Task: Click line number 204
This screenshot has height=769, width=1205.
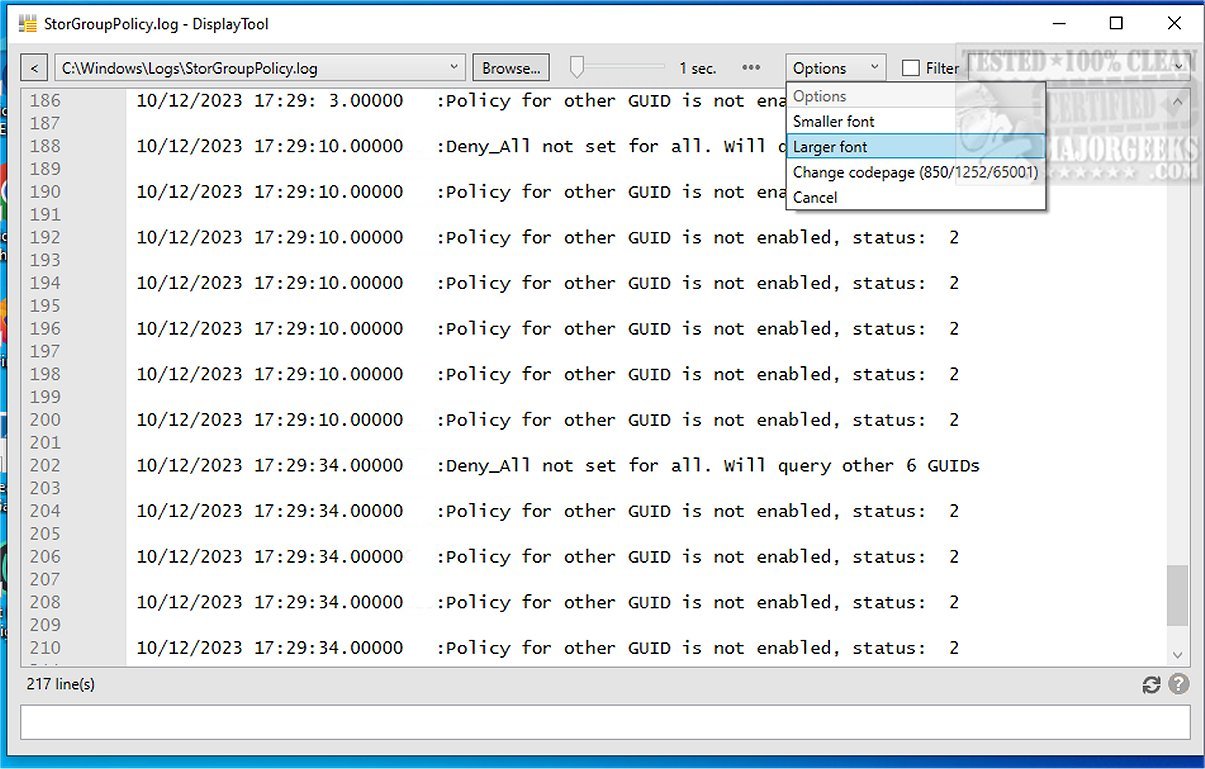Action: 45,511
